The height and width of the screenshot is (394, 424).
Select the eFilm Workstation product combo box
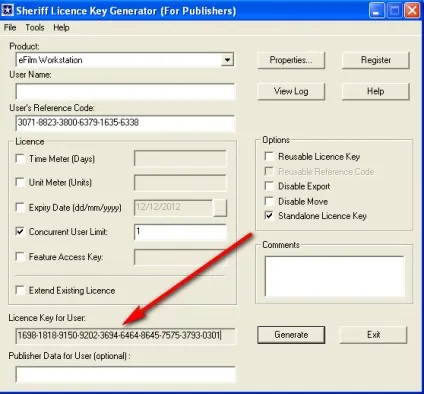coord(125,60)
